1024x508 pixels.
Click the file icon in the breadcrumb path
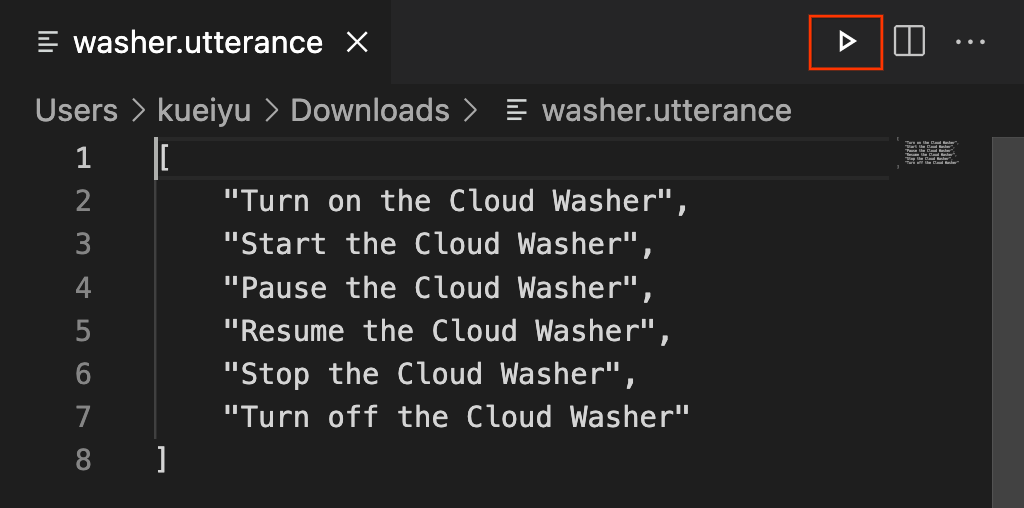[517, 110]
